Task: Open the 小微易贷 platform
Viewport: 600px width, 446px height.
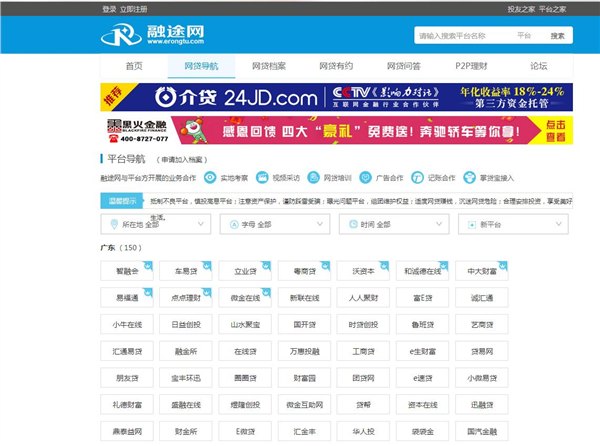Action: point(482,378)
